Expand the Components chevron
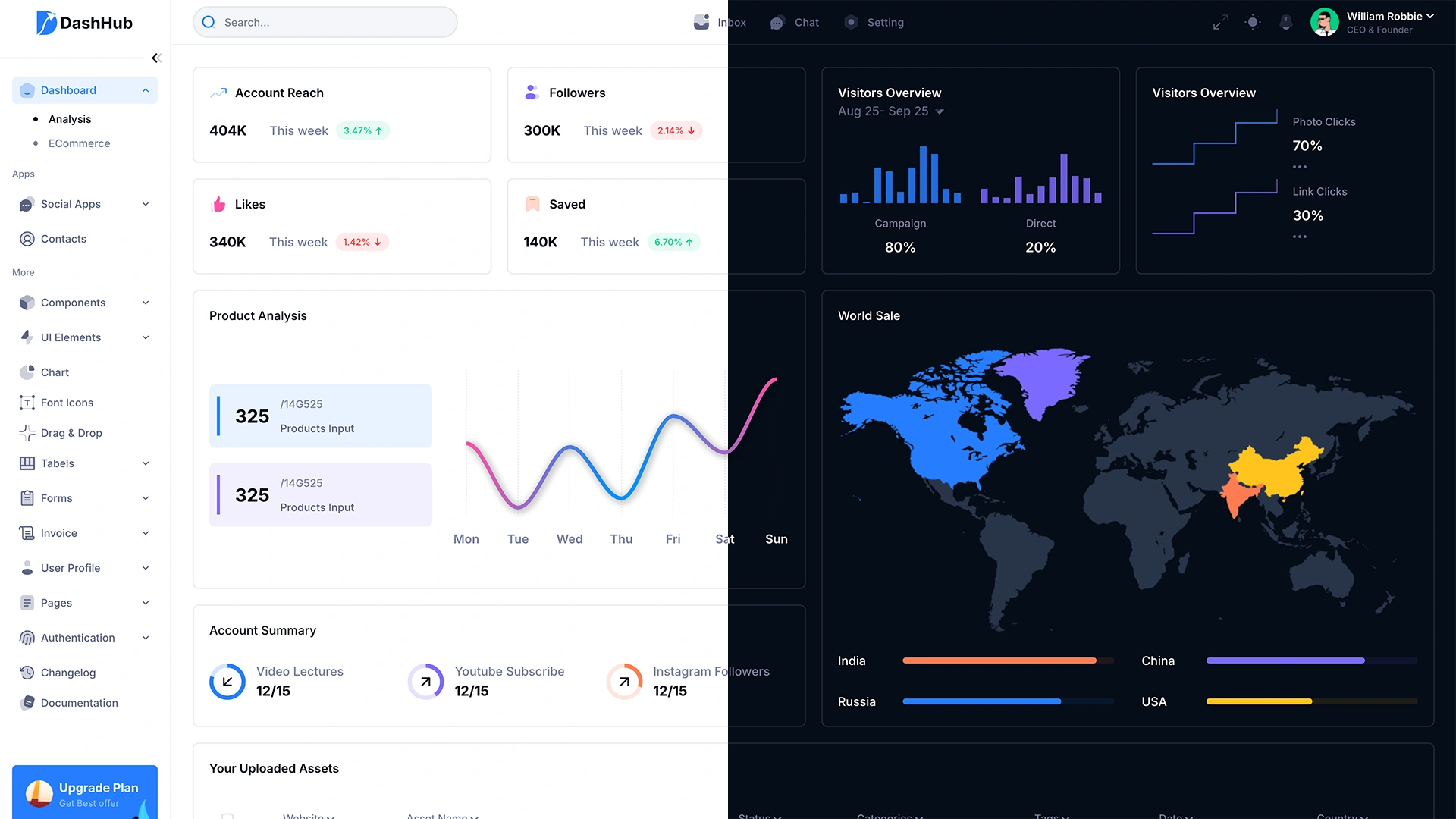 pyautogui.click(x=146, y=303)
